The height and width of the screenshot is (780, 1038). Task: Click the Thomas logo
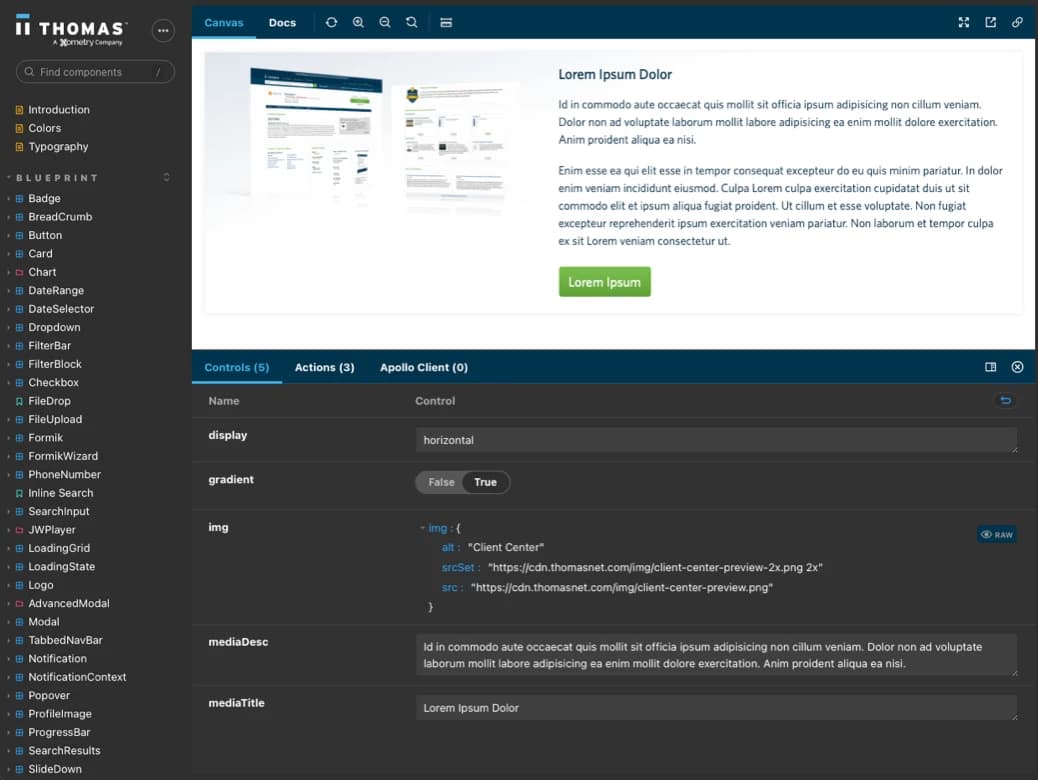click(x=70, y=30)
